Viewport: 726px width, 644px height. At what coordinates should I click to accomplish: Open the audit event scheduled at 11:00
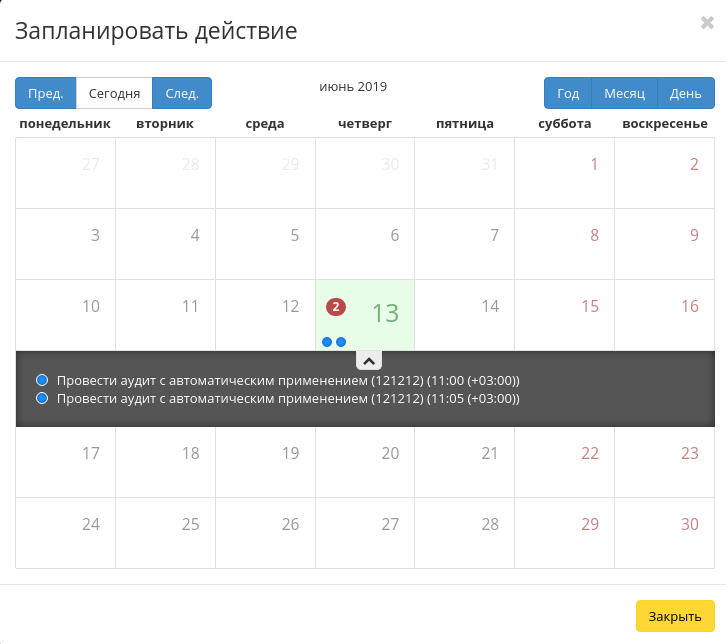pos(288,381)
